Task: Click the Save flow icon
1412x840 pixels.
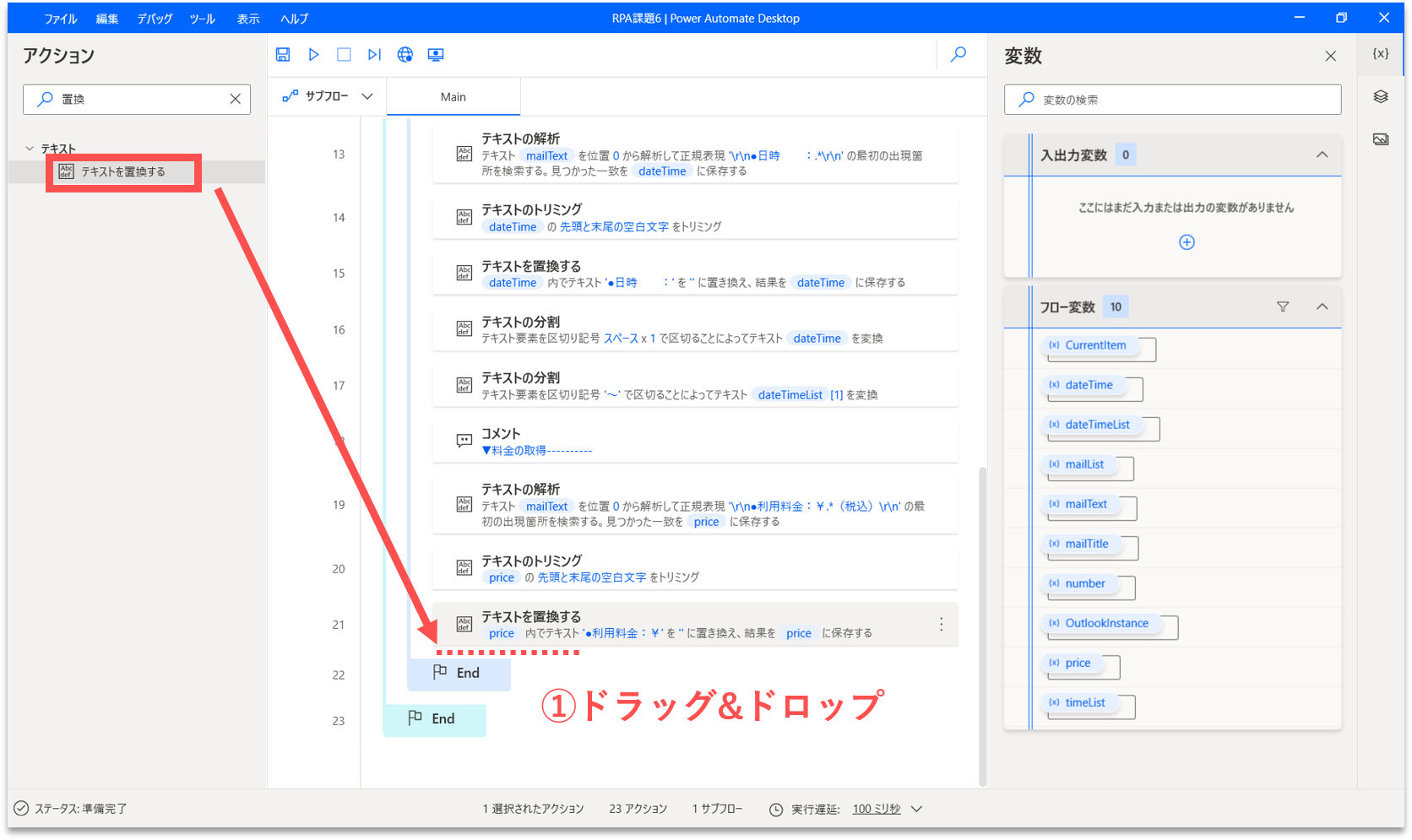Action: [283, 55]
